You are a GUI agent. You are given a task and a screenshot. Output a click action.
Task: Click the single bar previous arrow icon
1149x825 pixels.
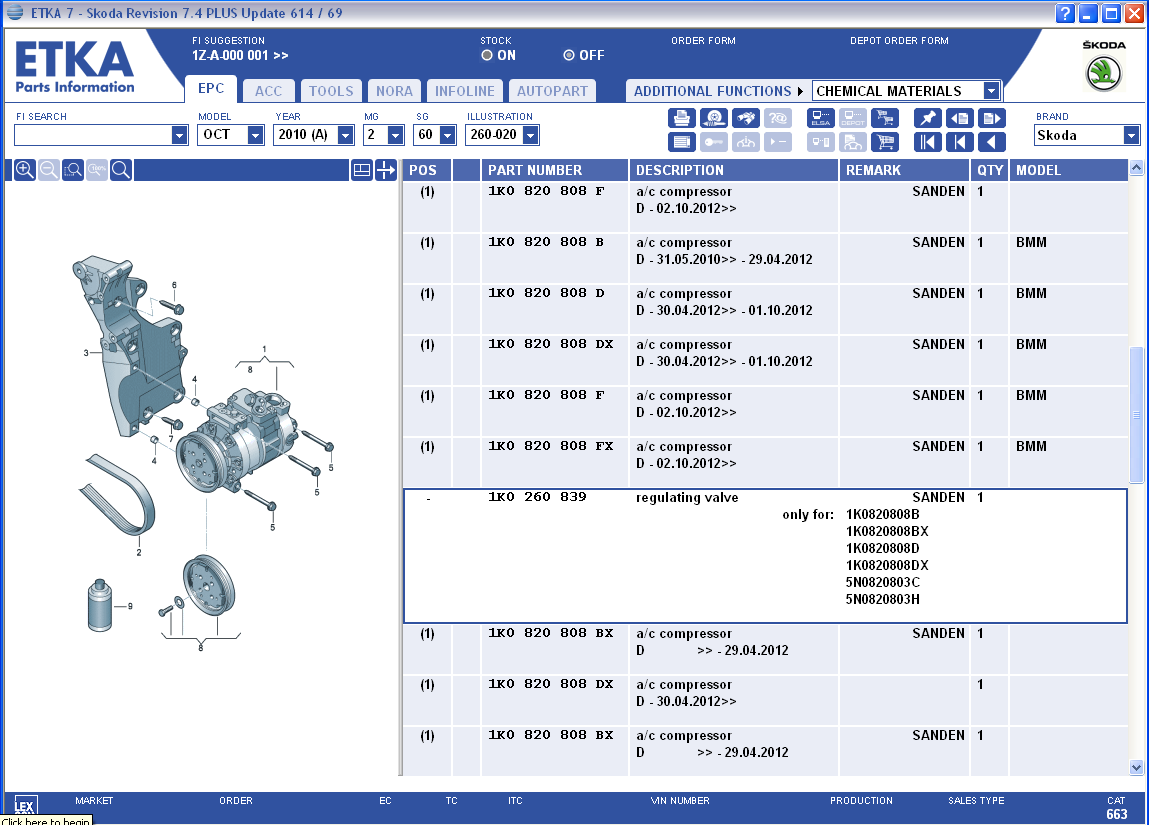point(960,142)
